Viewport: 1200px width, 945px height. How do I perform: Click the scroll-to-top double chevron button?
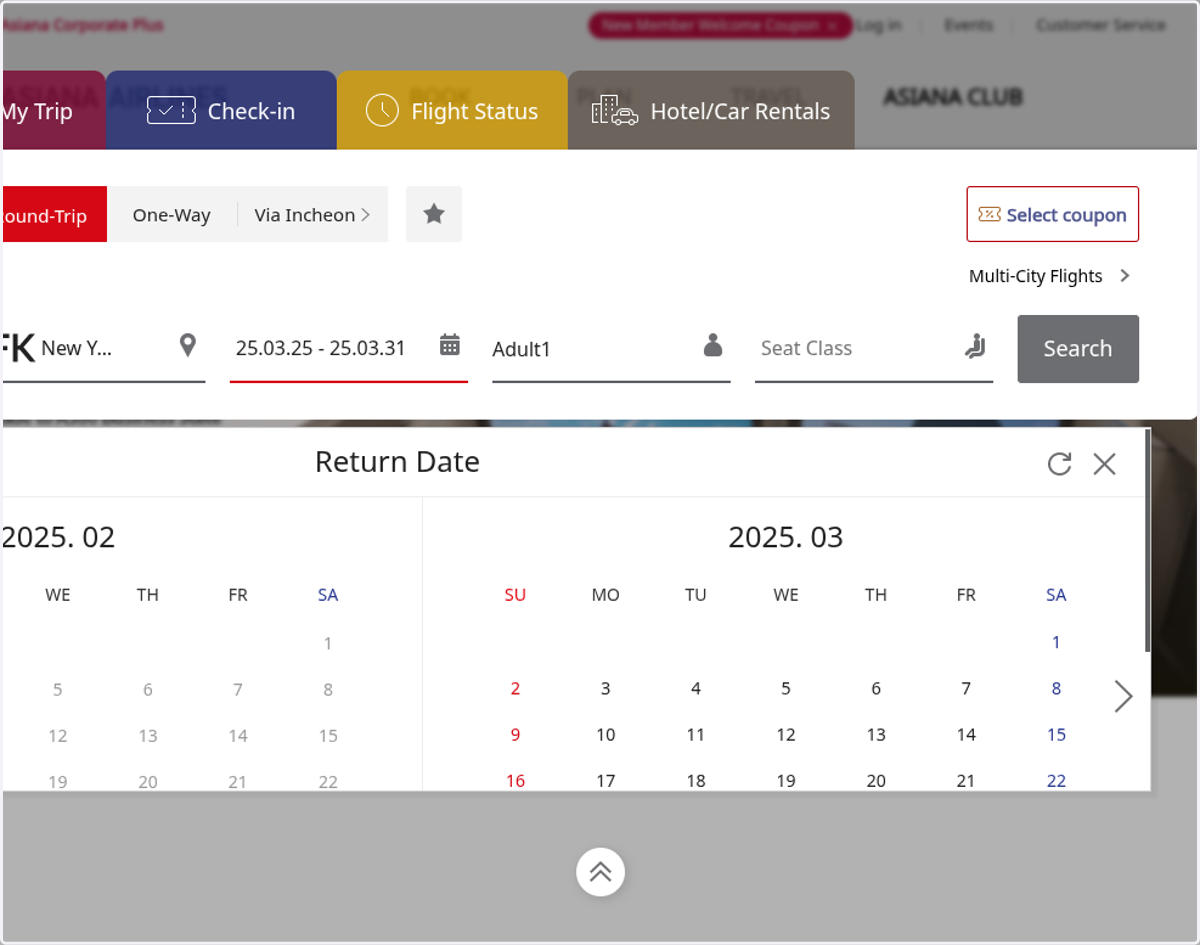[x=600, y=872]
